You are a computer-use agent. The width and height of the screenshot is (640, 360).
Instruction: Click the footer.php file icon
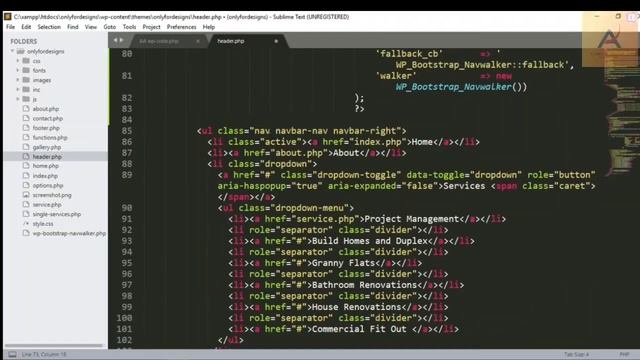pyautogui.click(x=26, y=128)
